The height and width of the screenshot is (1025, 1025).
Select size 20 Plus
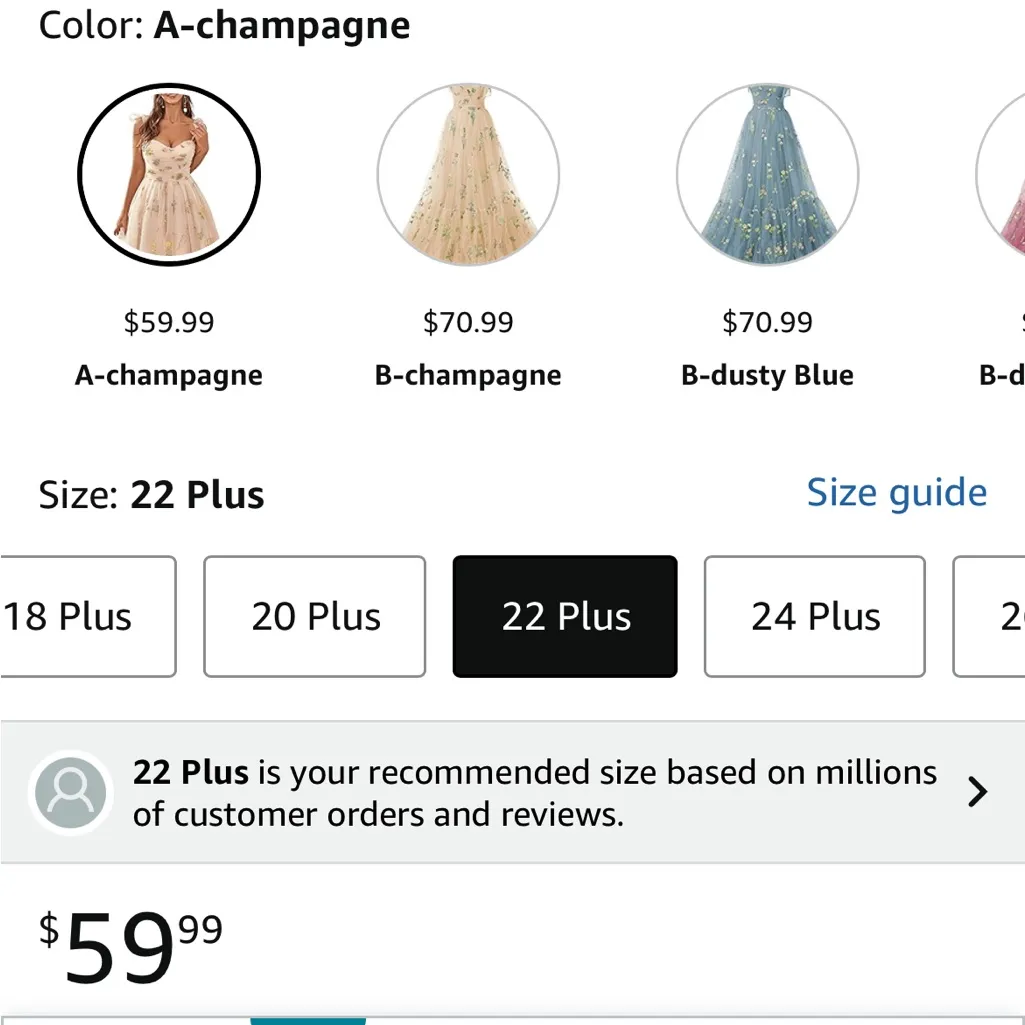point(314,616)
